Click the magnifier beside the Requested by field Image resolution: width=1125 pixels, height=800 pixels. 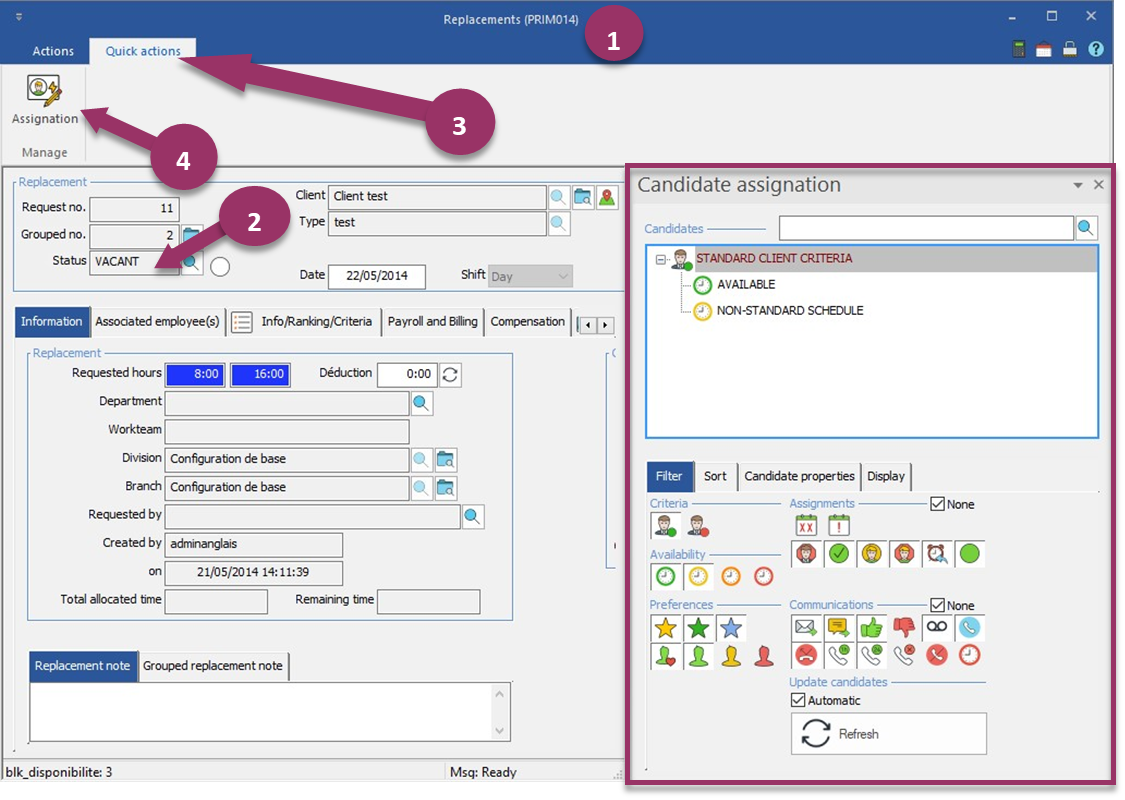click(x=473, y=517)
